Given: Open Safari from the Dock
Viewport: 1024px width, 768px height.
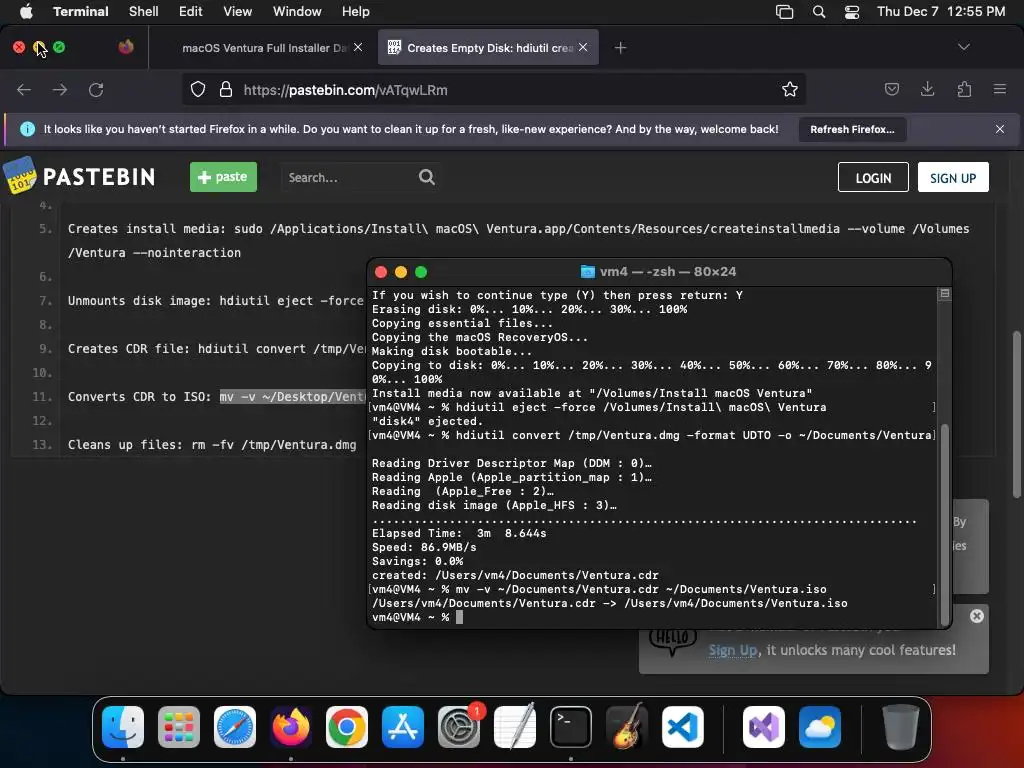Looking at the screenshot, I should [235, 727].
